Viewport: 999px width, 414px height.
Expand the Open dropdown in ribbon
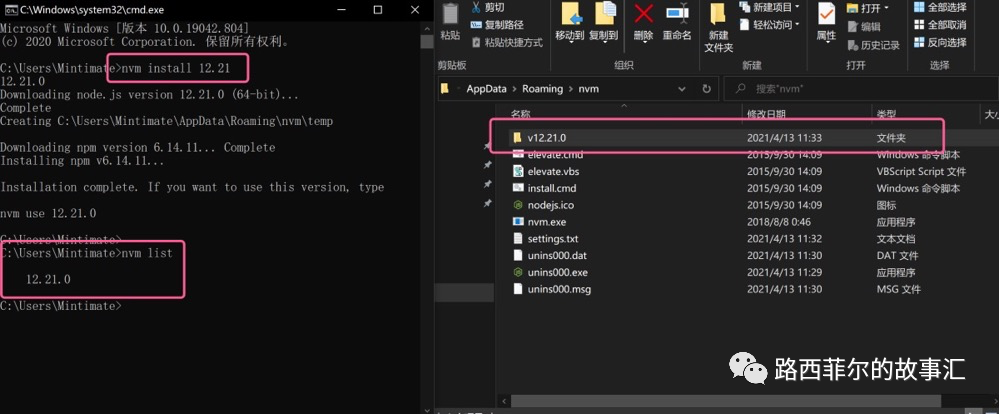tap(867, 8)
